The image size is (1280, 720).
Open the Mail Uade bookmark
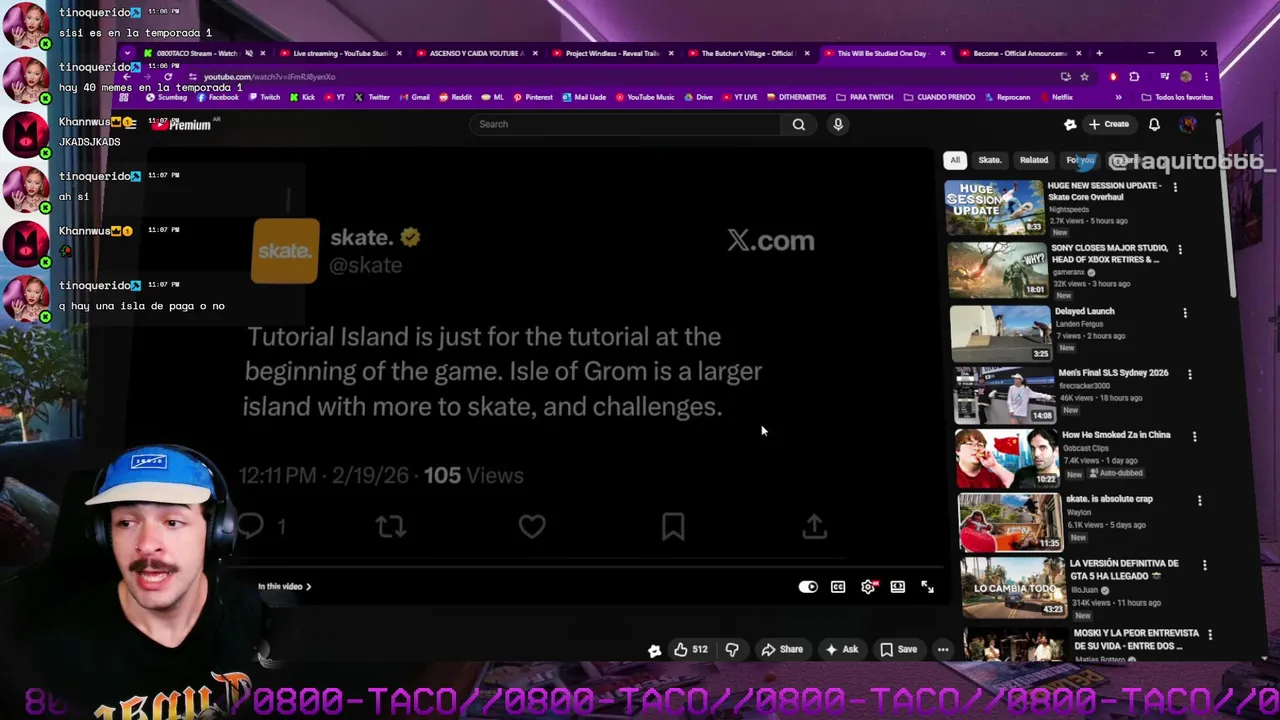coord(584,97)
